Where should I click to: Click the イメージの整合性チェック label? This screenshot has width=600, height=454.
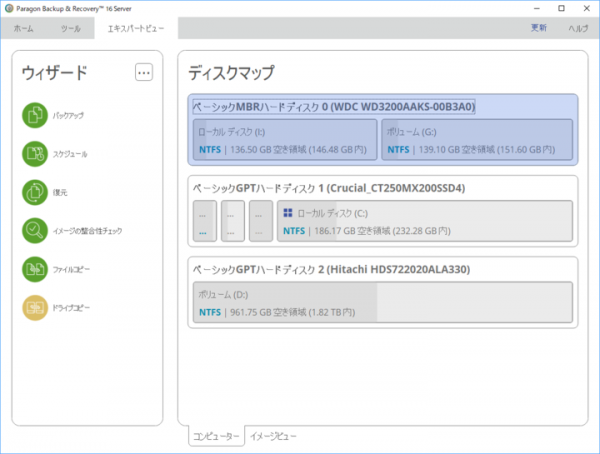[88, 231]
